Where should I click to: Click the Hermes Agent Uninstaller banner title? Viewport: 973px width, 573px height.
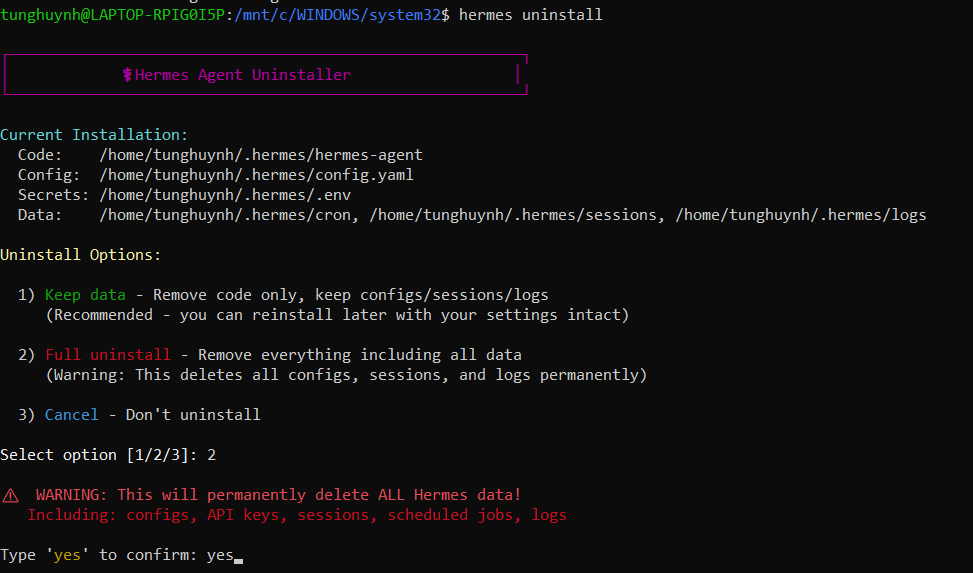click(x=242, y=75)
